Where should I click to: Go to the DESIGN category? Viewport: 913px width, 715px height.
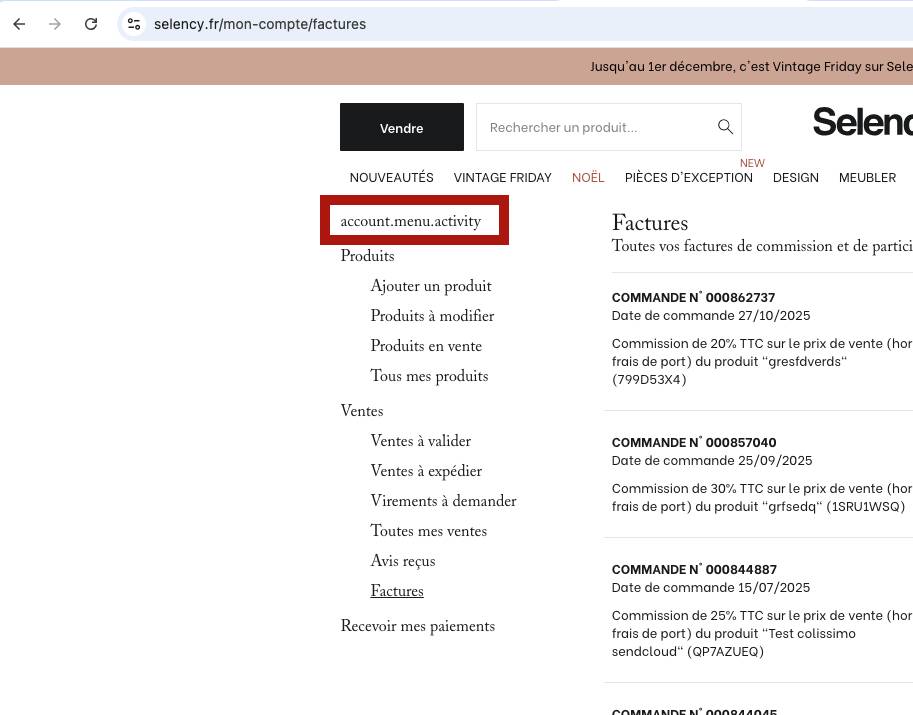click(x=795, y=177)
